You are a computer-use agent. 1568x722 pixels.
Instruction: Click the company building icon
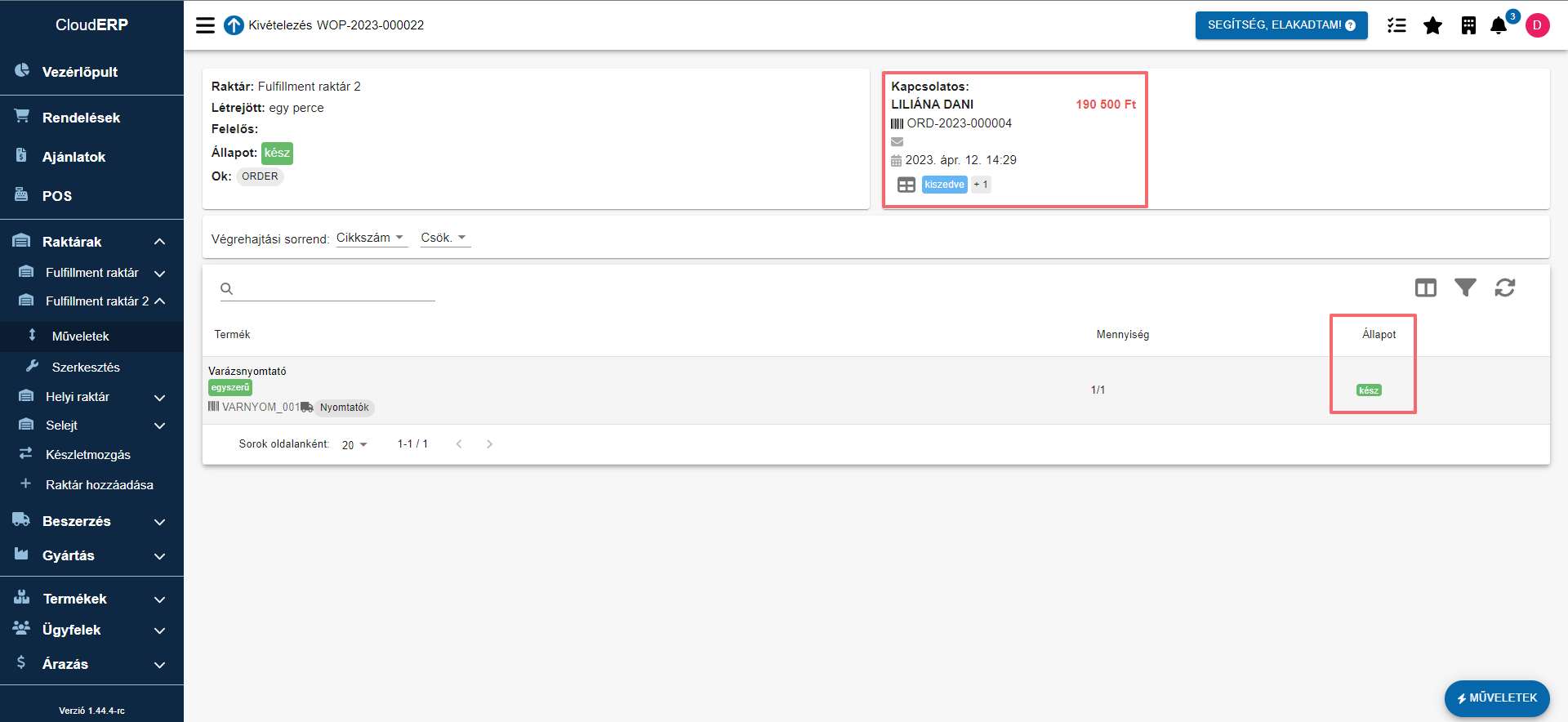point(1468,25)
